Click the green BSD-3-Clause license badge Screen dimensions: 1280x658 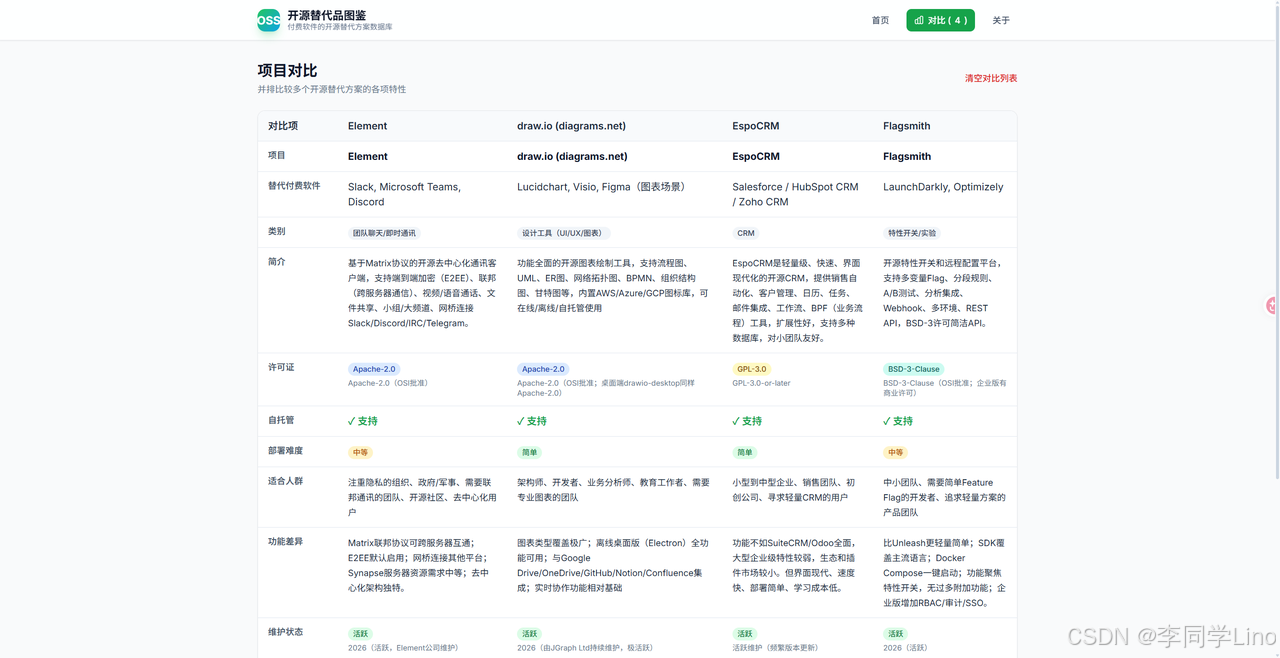pyautogui.click(x=913, y=369)
